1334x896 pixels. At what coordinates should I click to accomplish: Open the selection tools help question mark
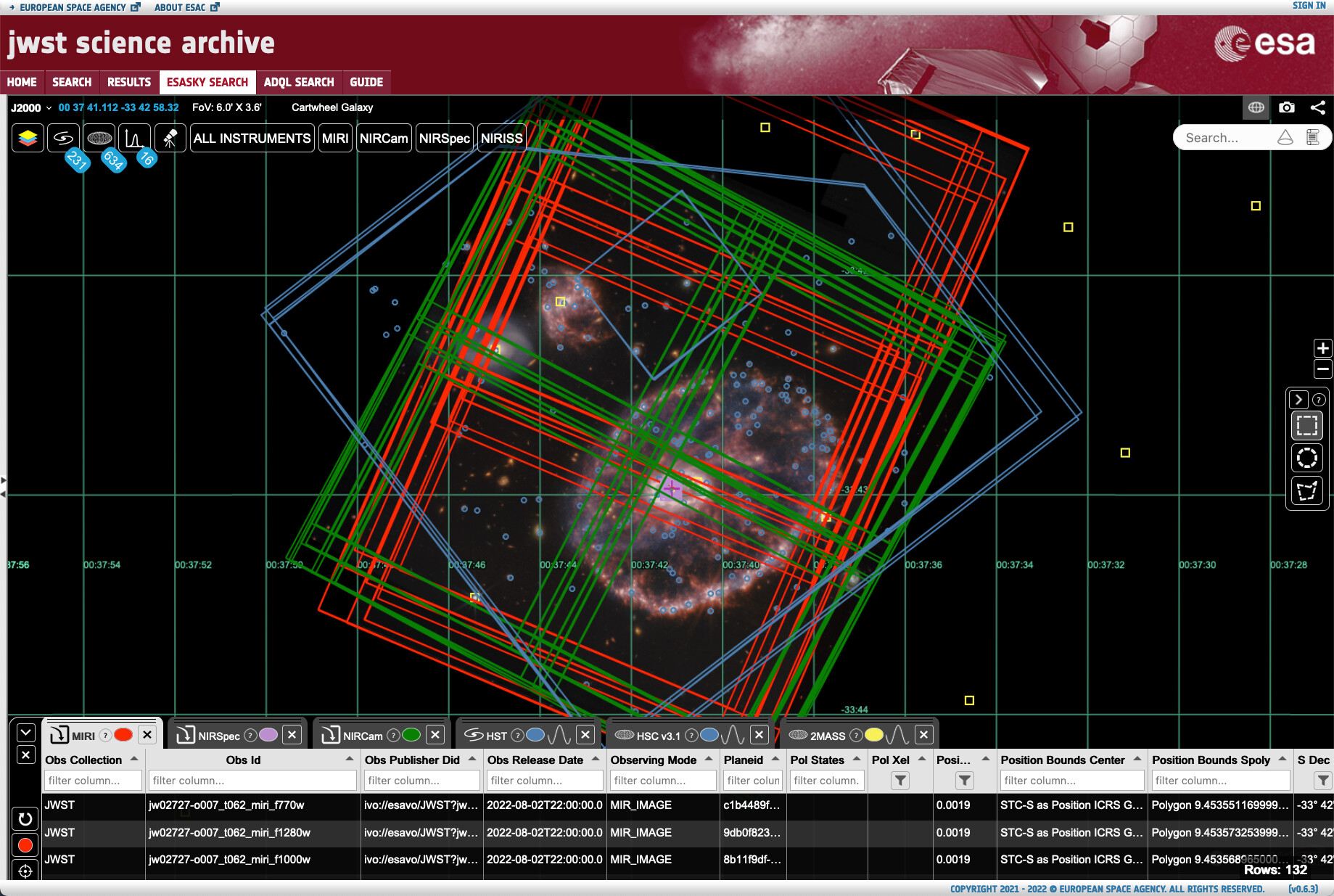pyautogui.click(x=1319, y=400)
